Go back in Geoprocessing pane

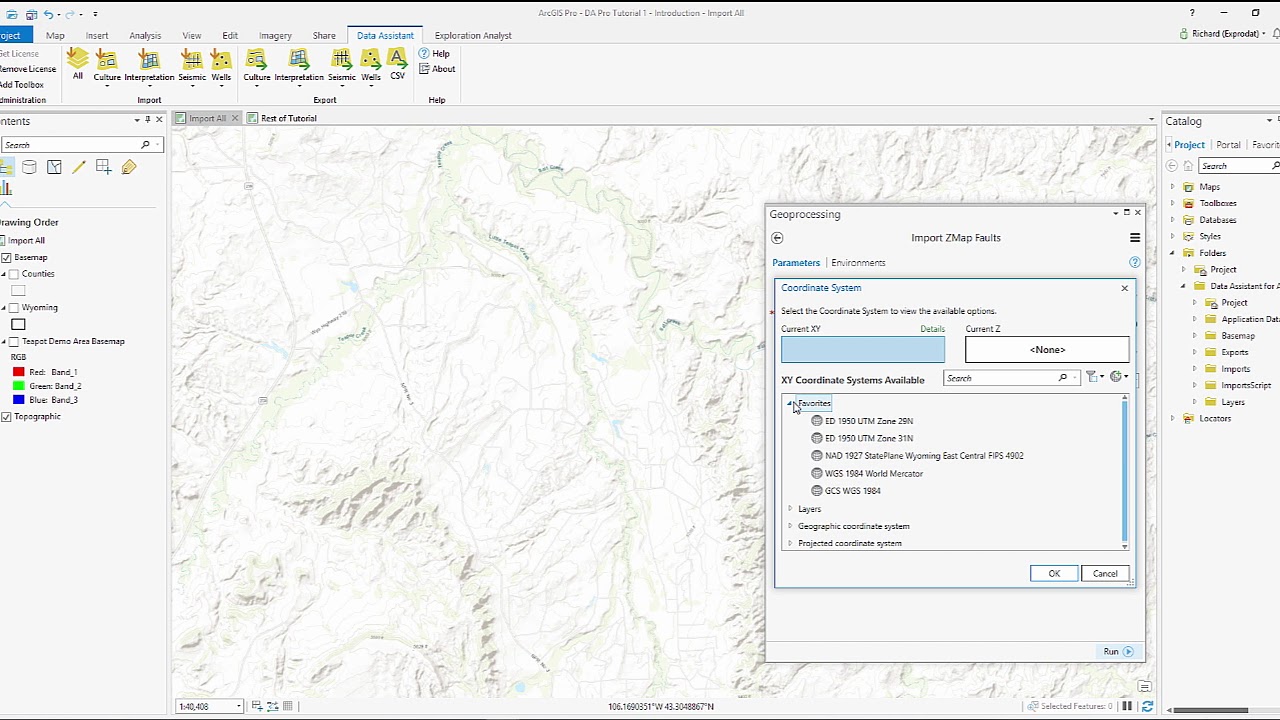pos(777,238)
